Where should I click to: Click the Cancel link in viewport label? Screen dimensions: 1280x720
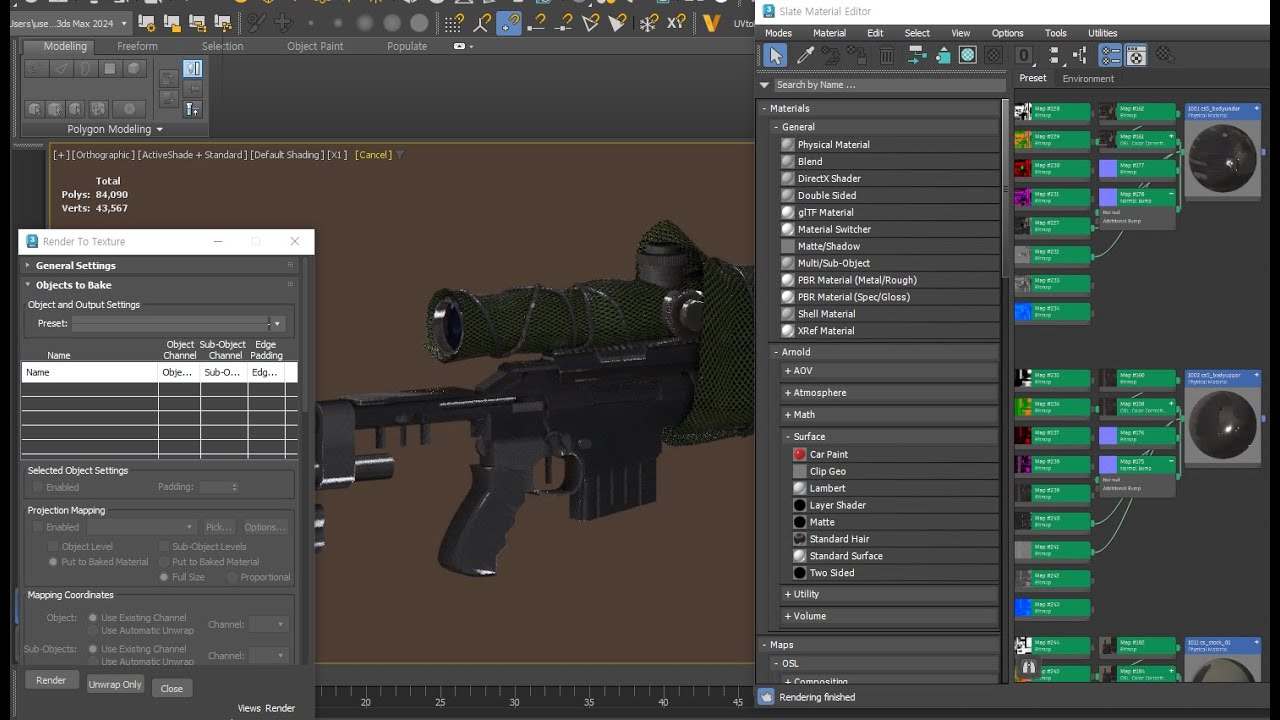click(x=373, y=155)
